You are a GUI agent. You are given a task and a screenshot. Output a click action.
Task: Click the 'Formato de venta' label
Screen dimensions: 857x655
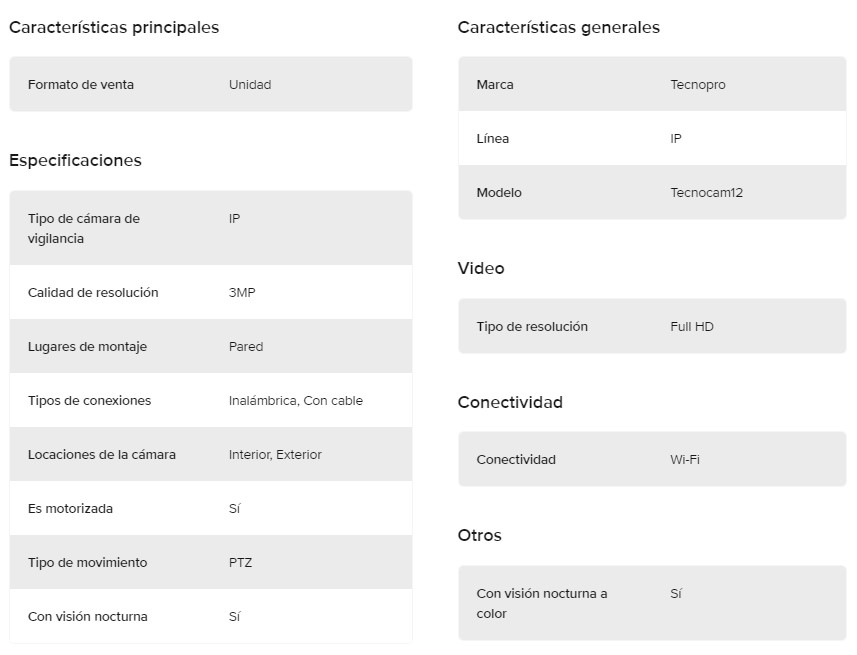tap(81, 85)
